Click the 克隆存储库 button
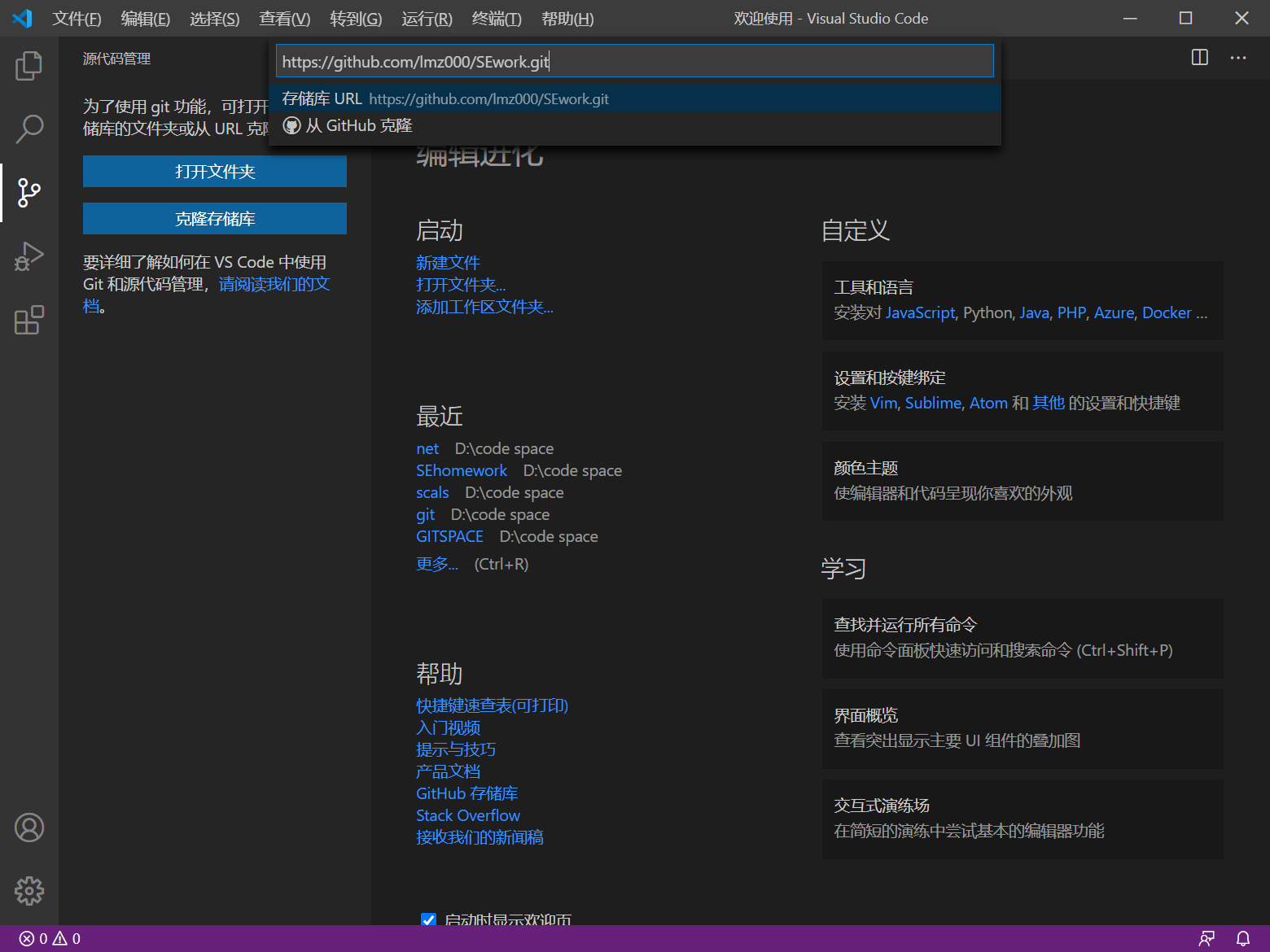 coord(215,219)
